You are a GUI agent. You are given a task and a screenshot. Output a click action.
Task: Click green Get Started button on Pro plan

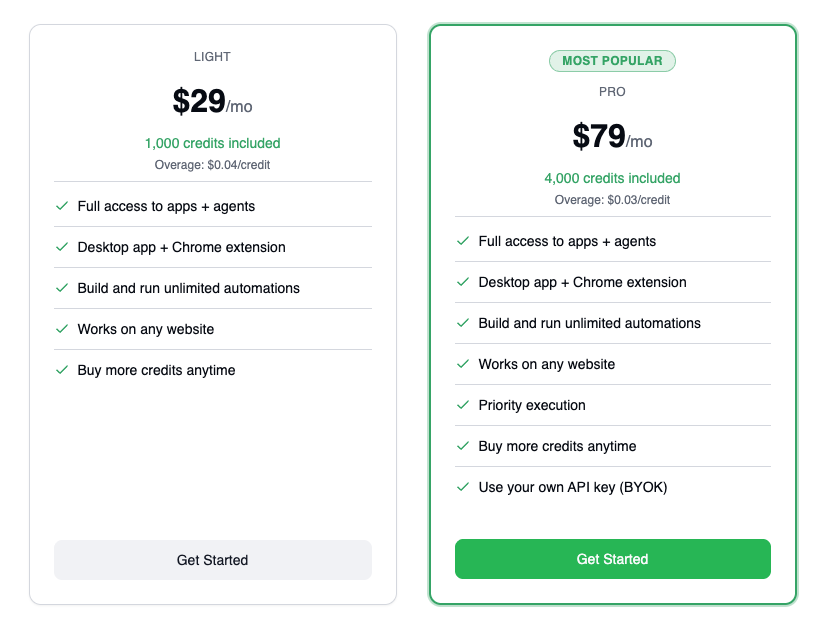pos(612,559)
